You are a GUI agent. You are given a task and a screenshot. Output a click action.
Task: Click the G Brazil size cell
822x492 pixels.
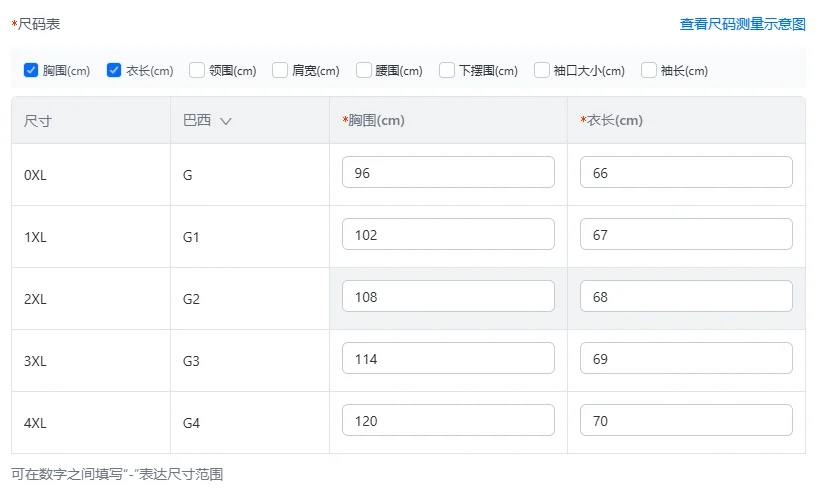[x=250, y=174]
